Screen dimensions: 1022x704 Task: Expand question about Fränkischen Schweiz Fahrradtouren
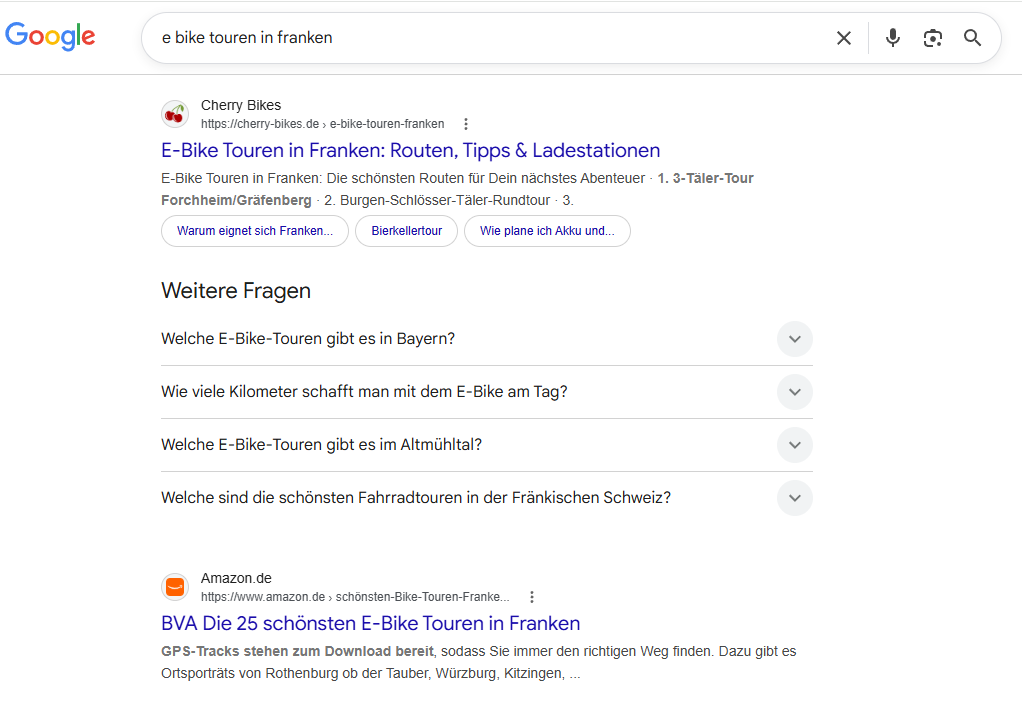tap(487, 497)
